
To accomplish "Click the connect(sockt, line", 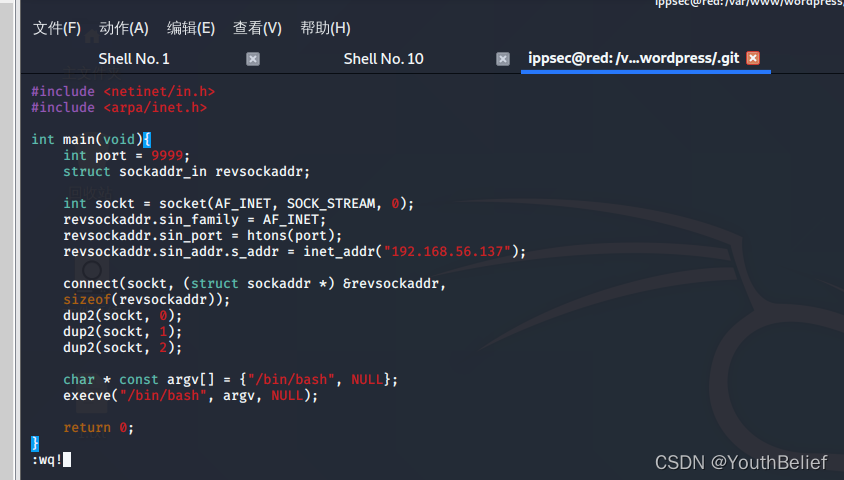I will [x=255, y=284].
